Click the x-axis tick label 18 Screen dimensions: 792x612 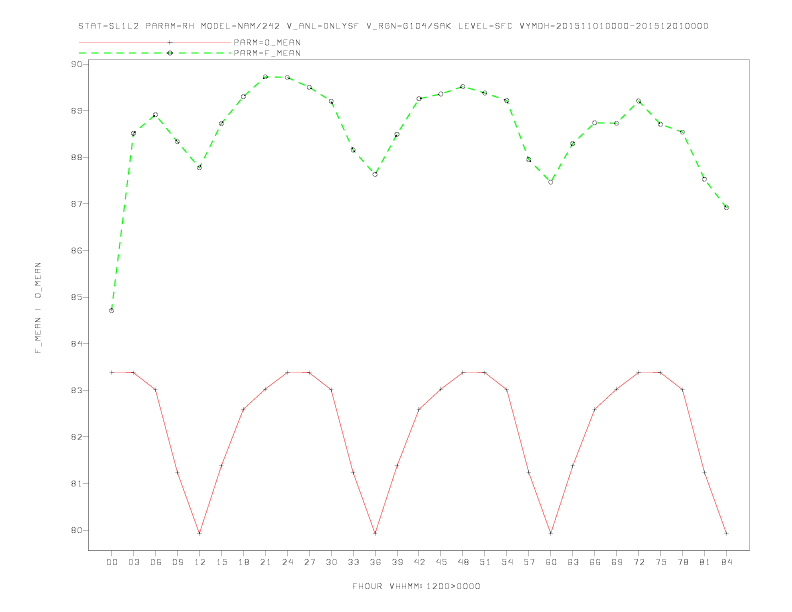pos(243,562)
